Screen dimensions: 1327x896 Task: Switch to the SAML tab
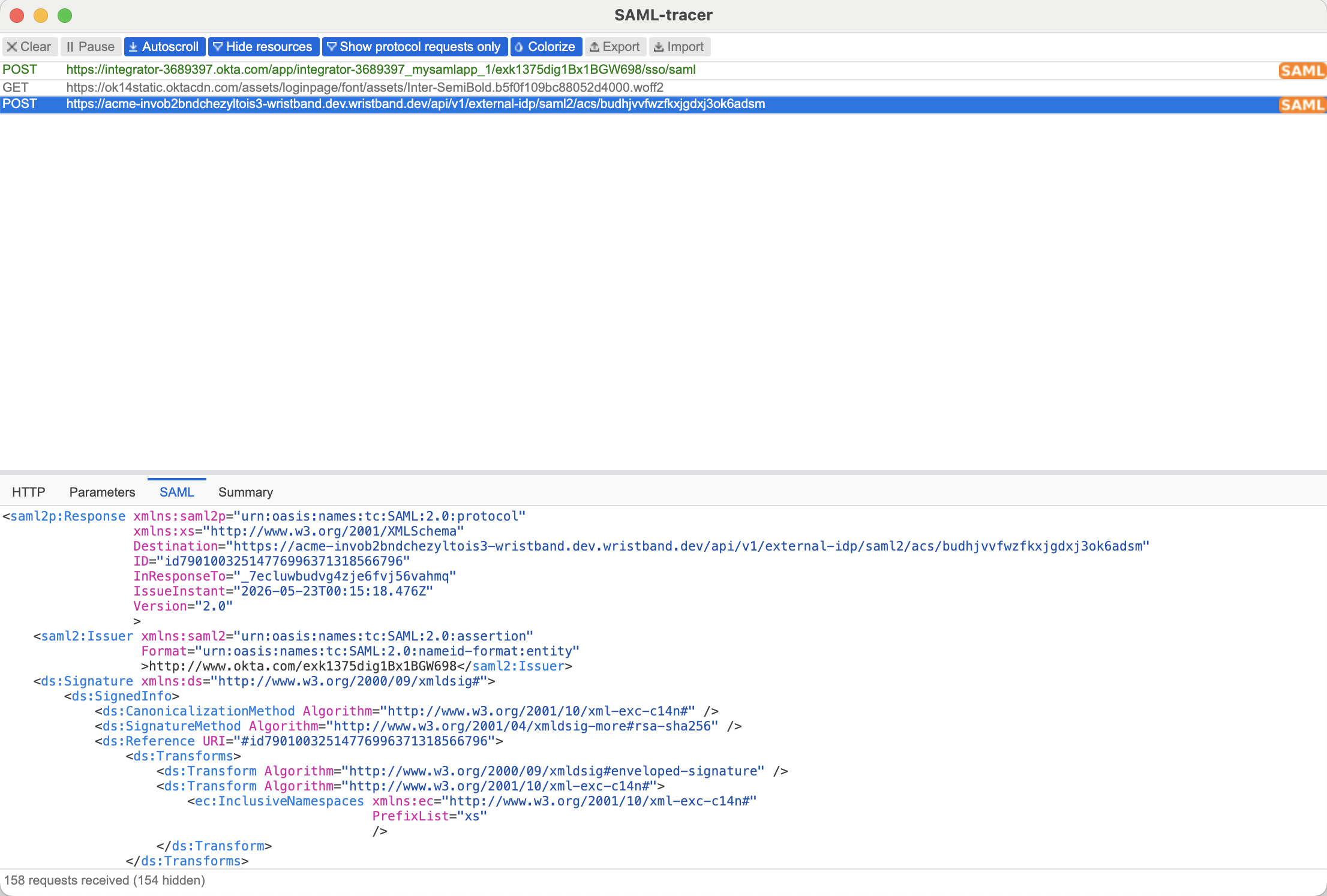(x=176, y=492)
